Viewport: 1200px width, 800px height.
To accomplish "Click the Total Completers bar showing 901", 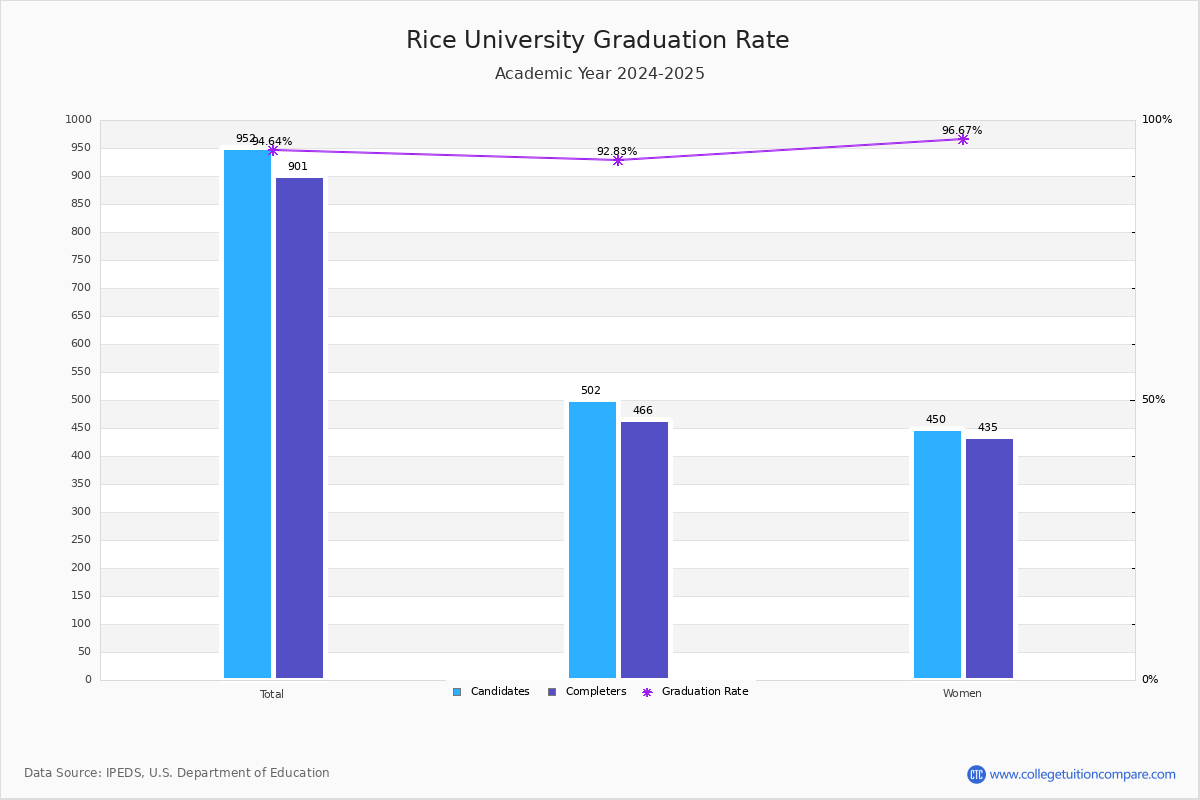I will click(x=299, y=428).
